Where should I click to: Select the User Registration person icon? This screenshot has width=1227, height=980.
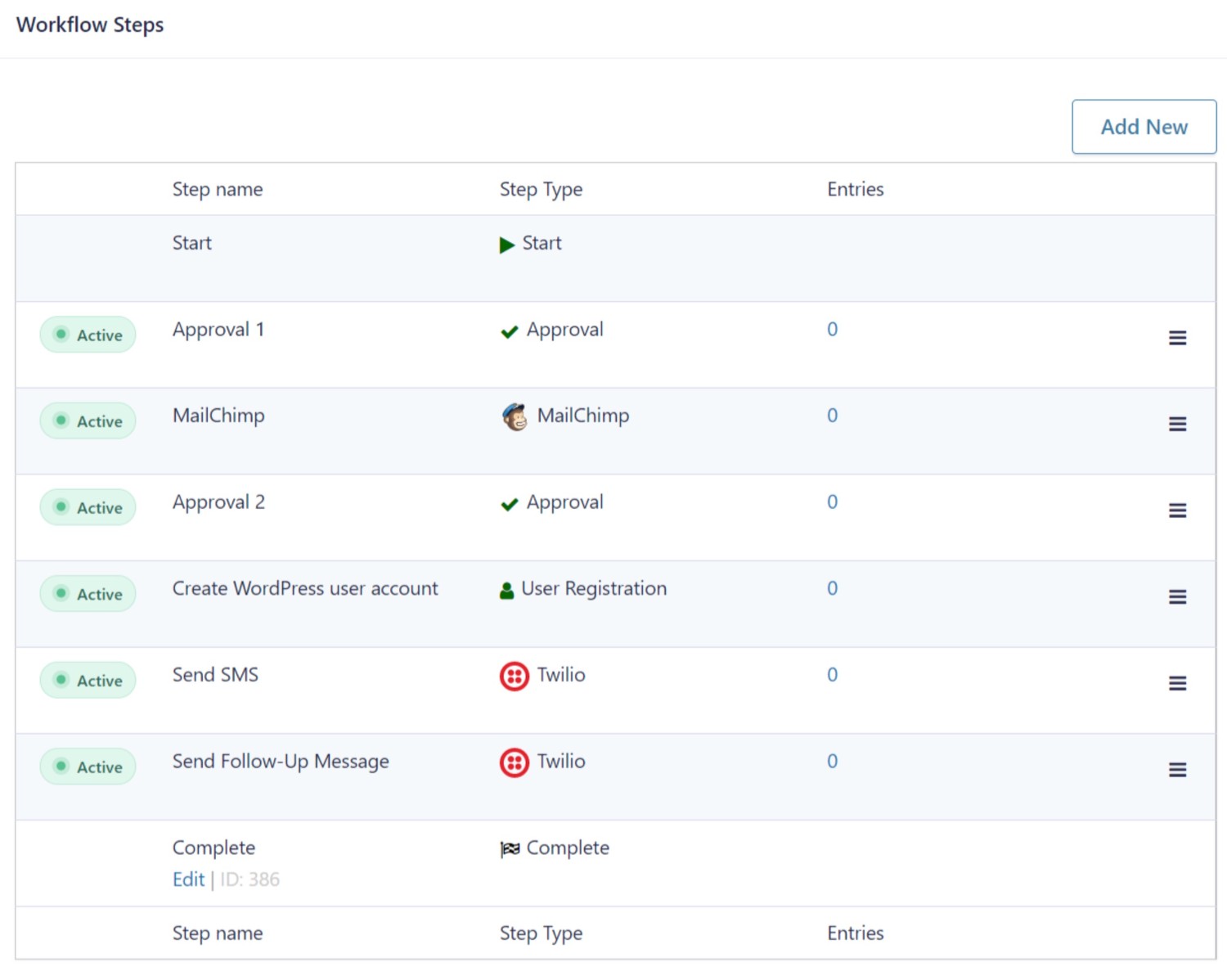coord(507,590)
